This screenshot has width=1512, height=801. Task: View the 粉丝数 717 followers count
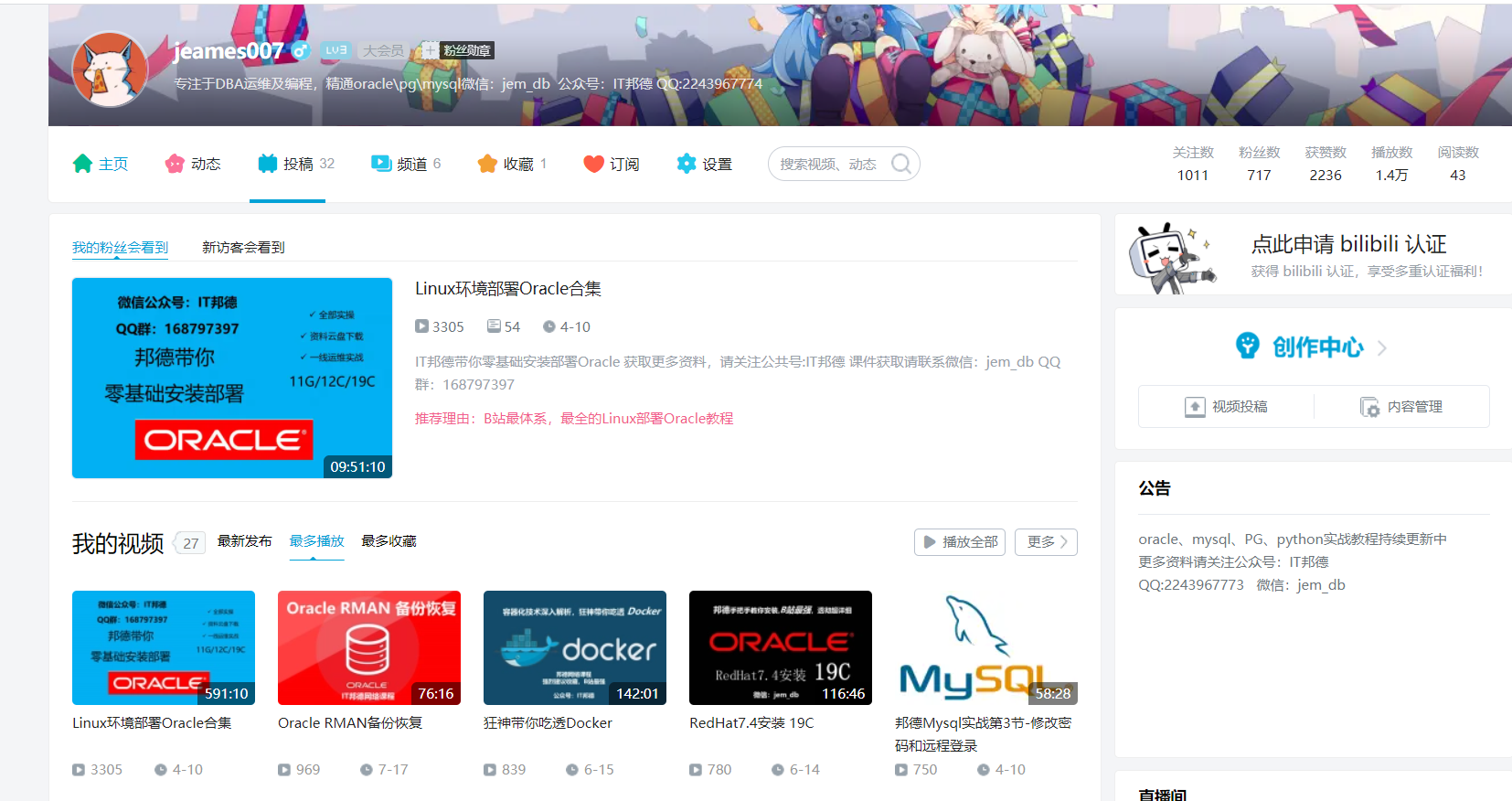point(1259,164)
